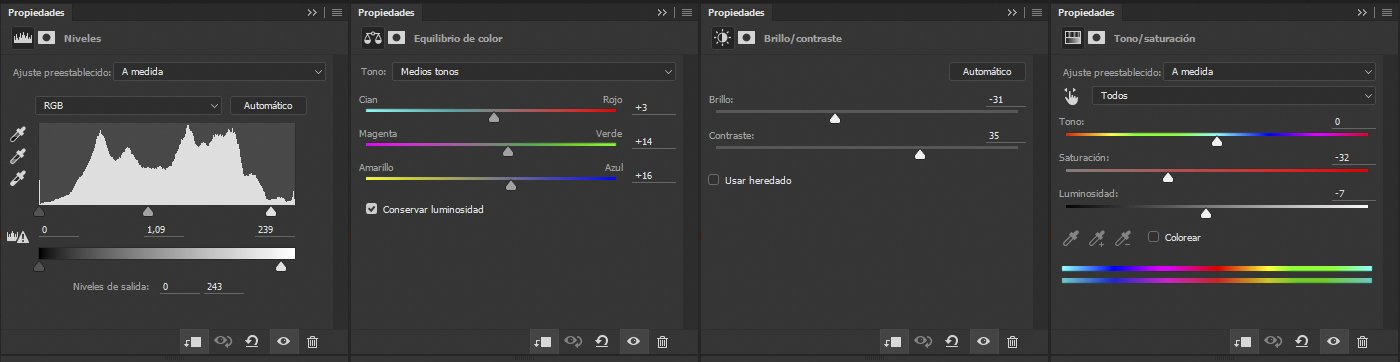This screenshot has height=362, width=1400.
Task: Click Automático button in Brillo/contraste
Action: point(987,72)
